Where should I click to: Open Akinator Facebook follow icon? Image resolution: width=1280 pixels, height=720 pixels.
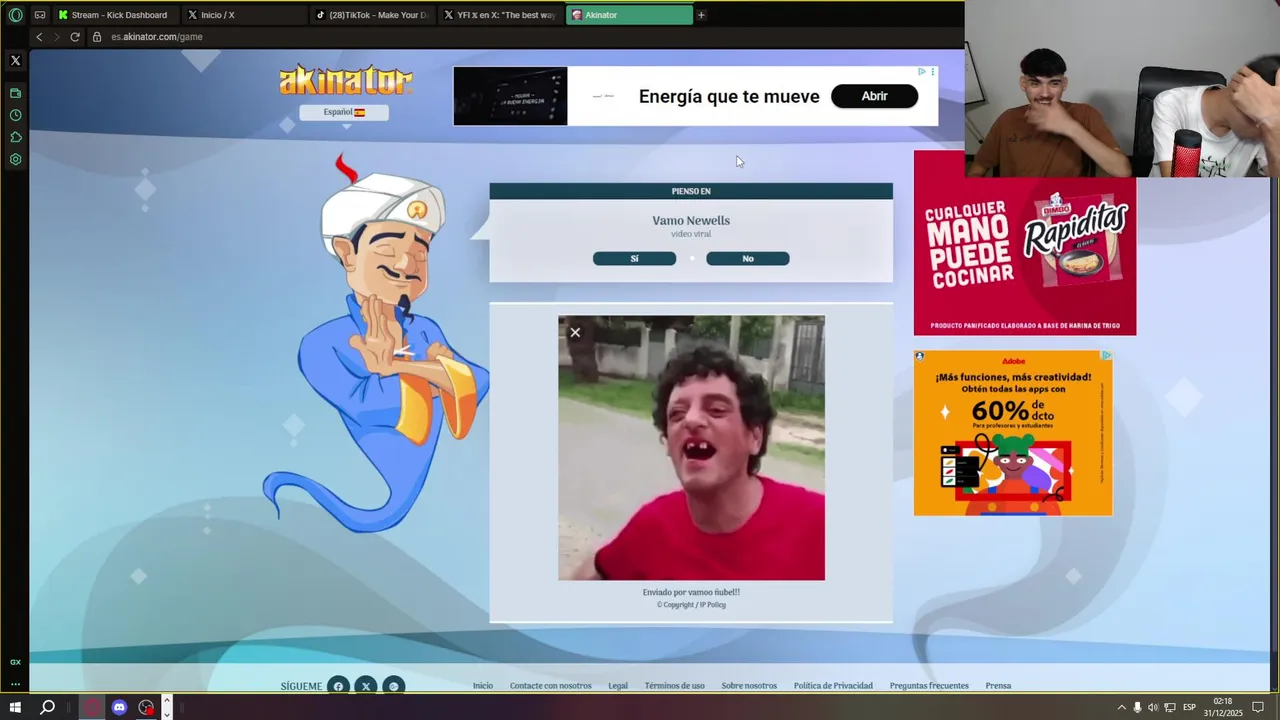click(x=338, y=686)
